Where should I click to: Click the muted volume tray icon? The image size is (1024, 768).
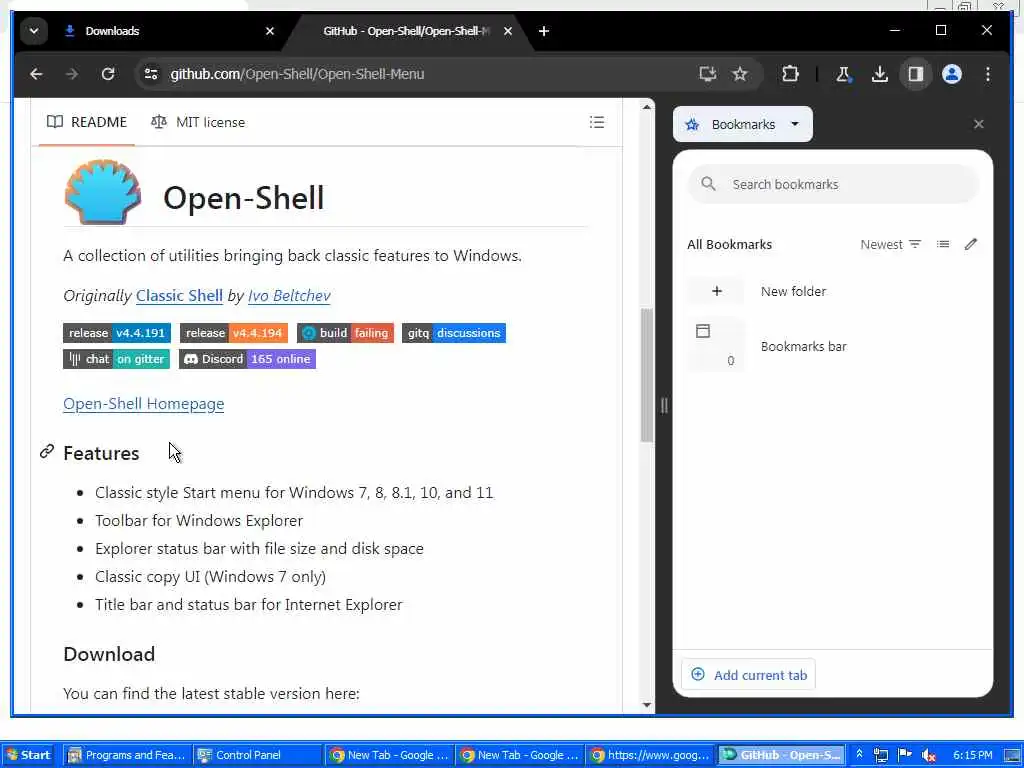click(x=929, y=756)
